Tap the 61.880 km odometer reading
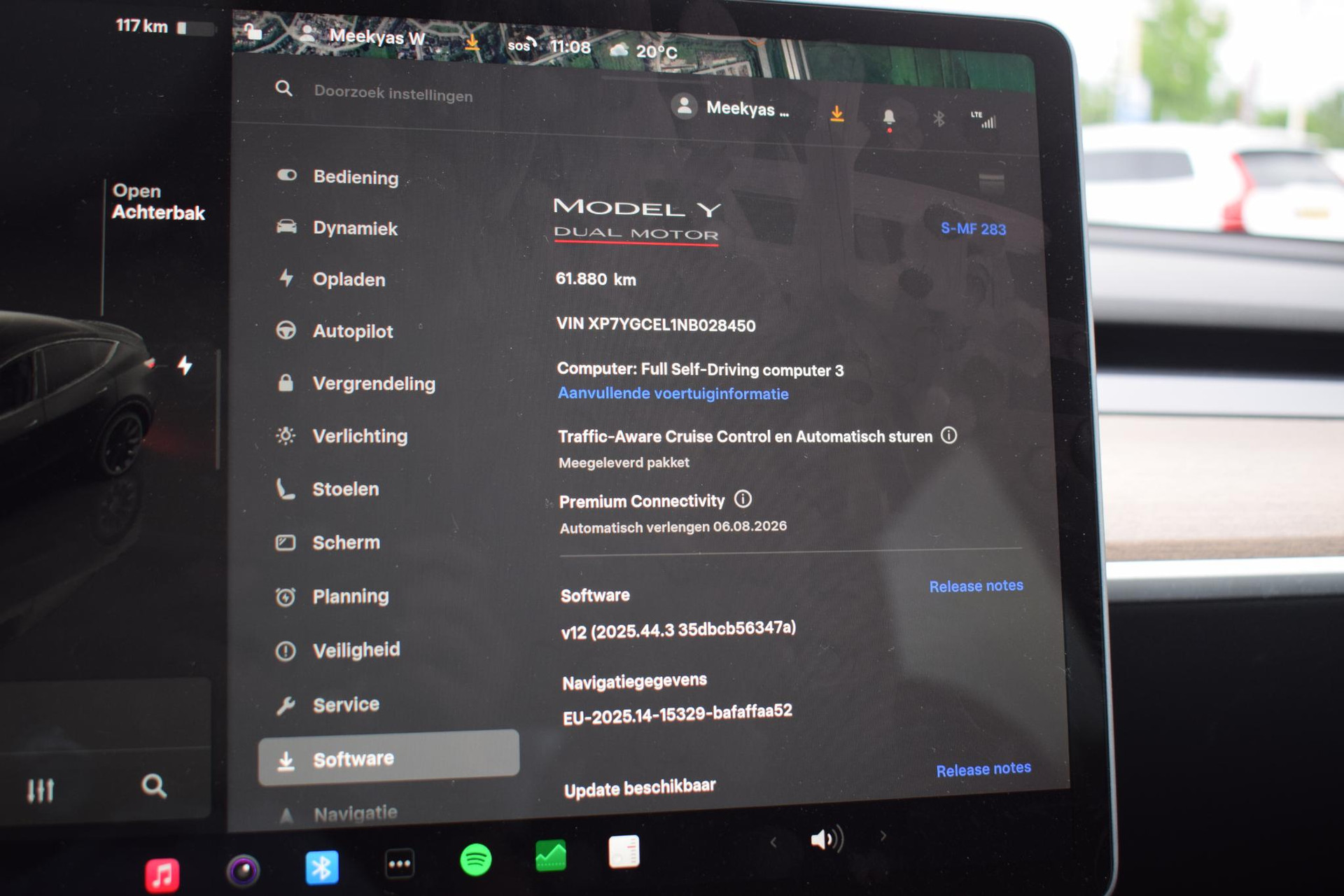This screenshot has width=1344, height=896. click(x=596, y=279)
